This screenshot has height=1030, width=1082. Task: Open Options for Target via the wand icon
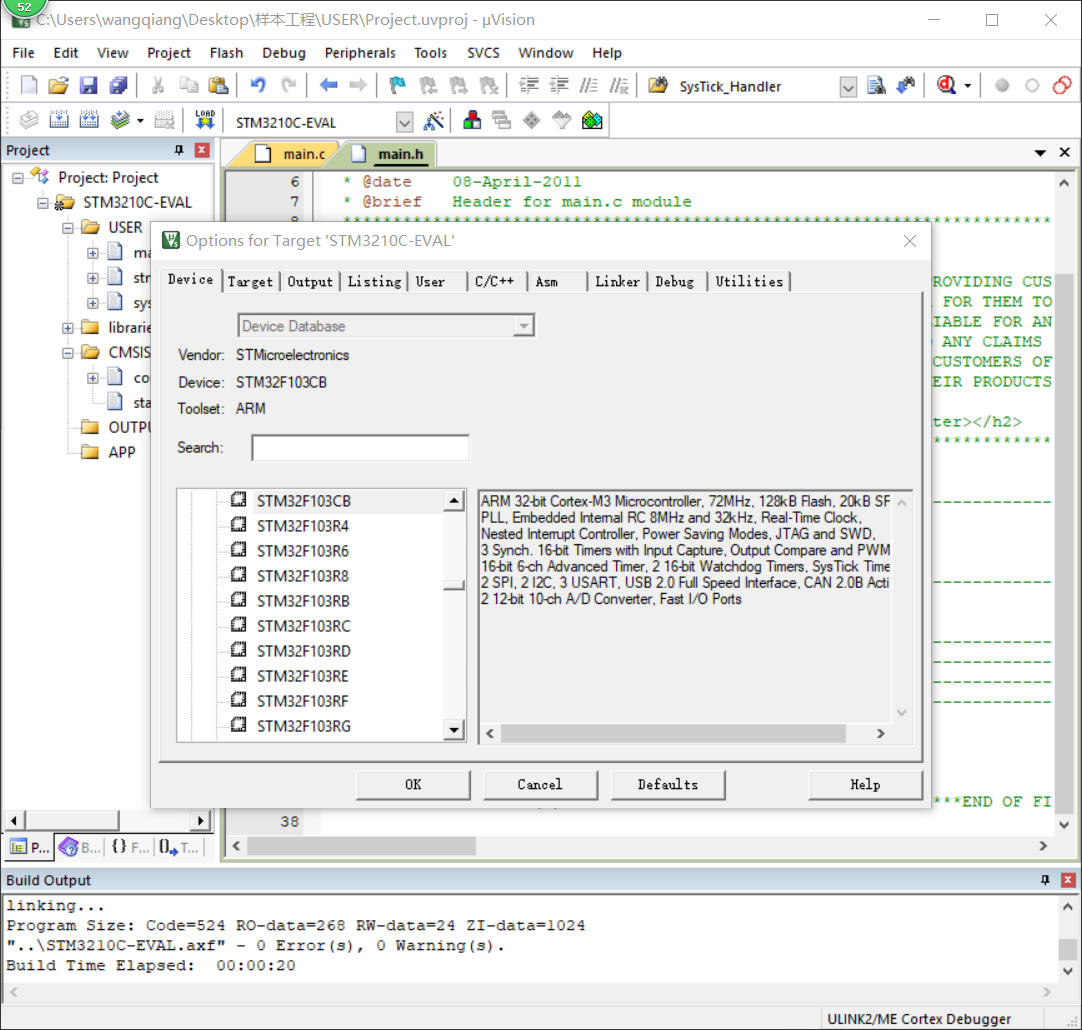click(x=435, y=120)
